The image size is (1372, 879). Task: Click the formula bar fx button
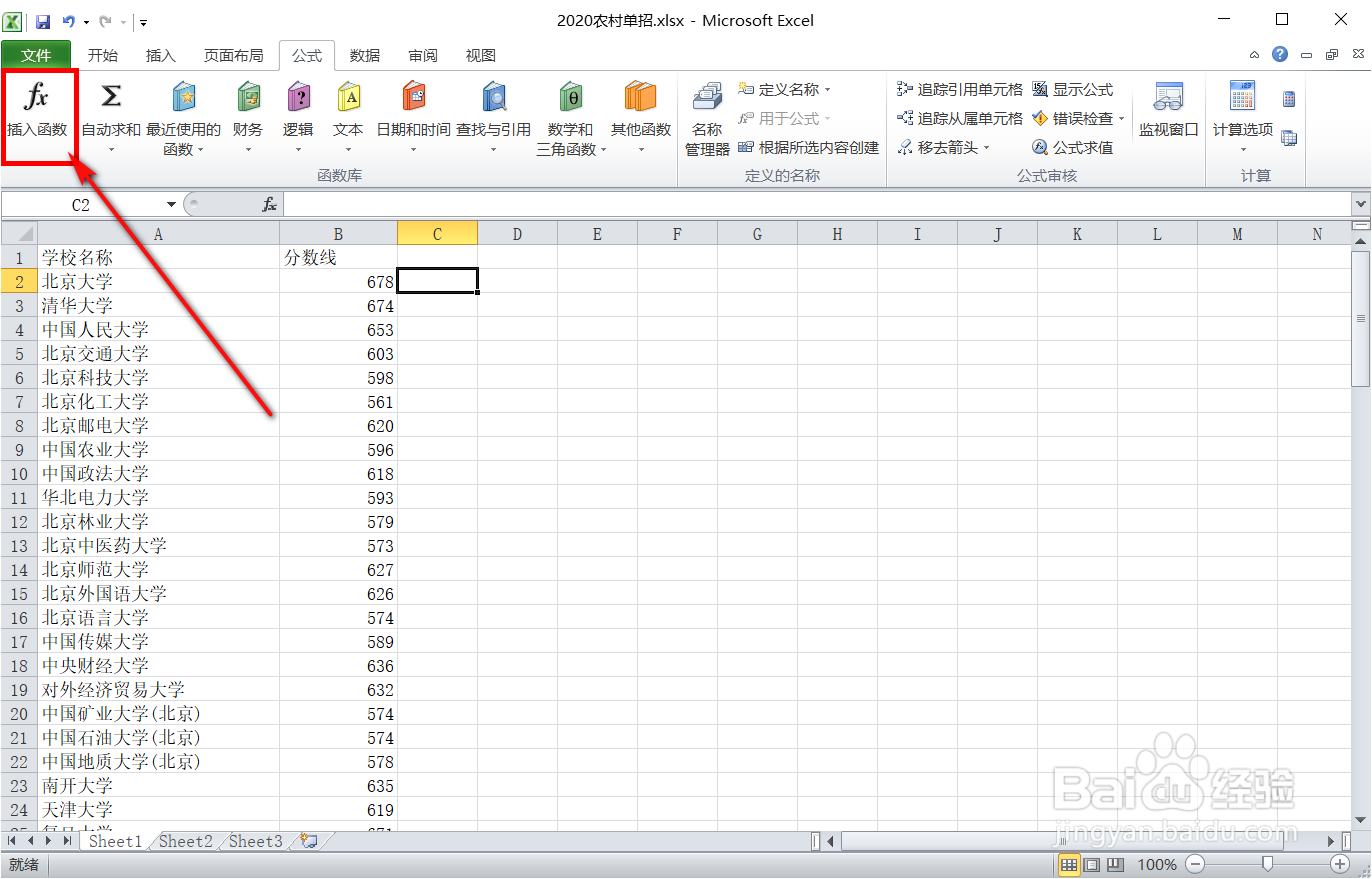coord(269,205)
